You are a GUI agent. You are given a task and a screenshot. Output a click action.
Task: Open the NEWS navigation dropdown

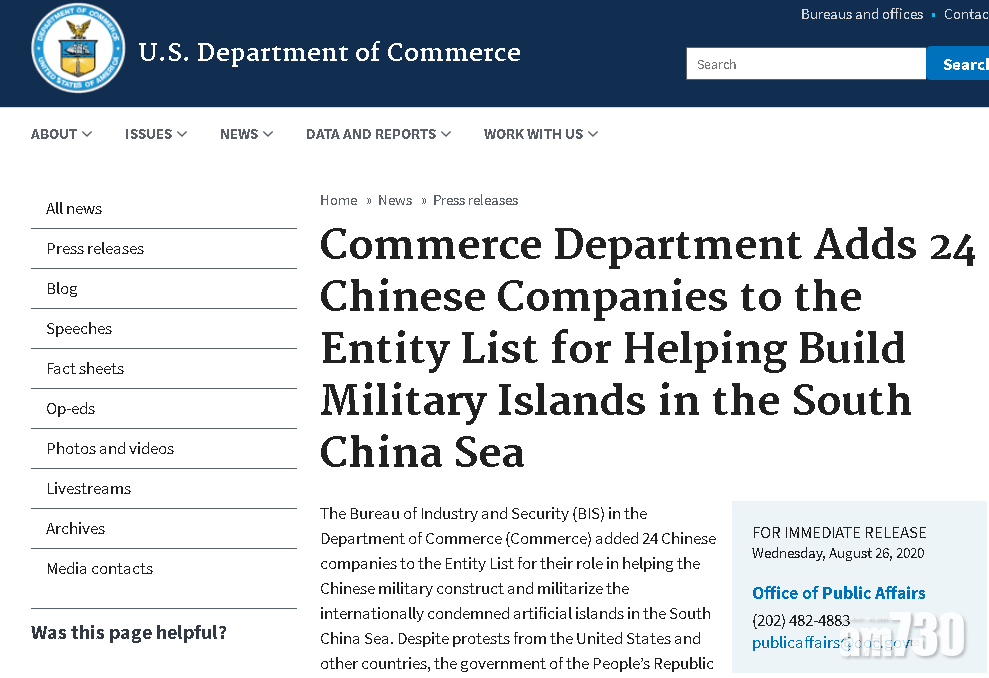(246, 134)
